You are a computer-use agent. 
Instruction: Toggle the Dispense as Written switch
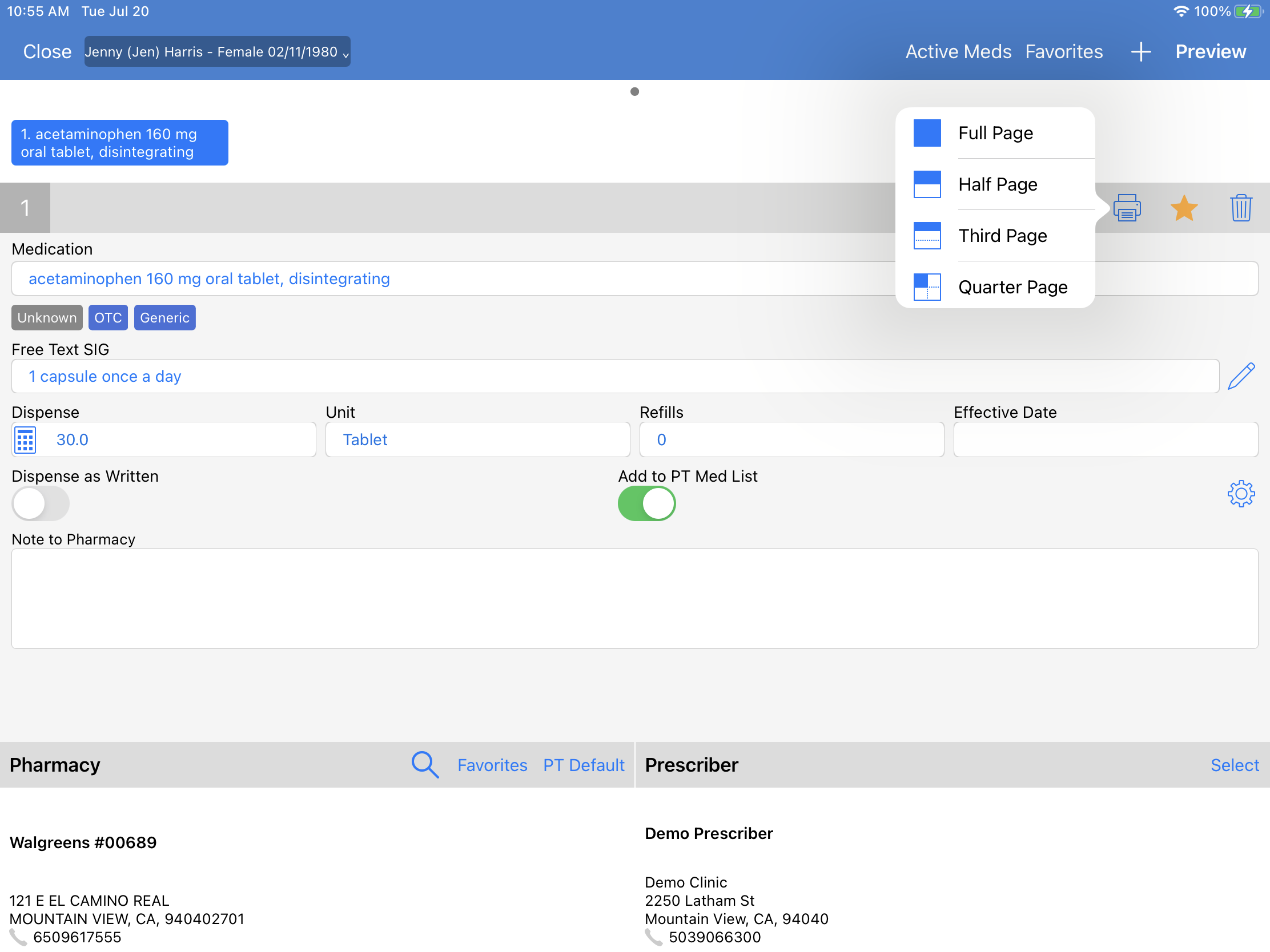point(41,504)
